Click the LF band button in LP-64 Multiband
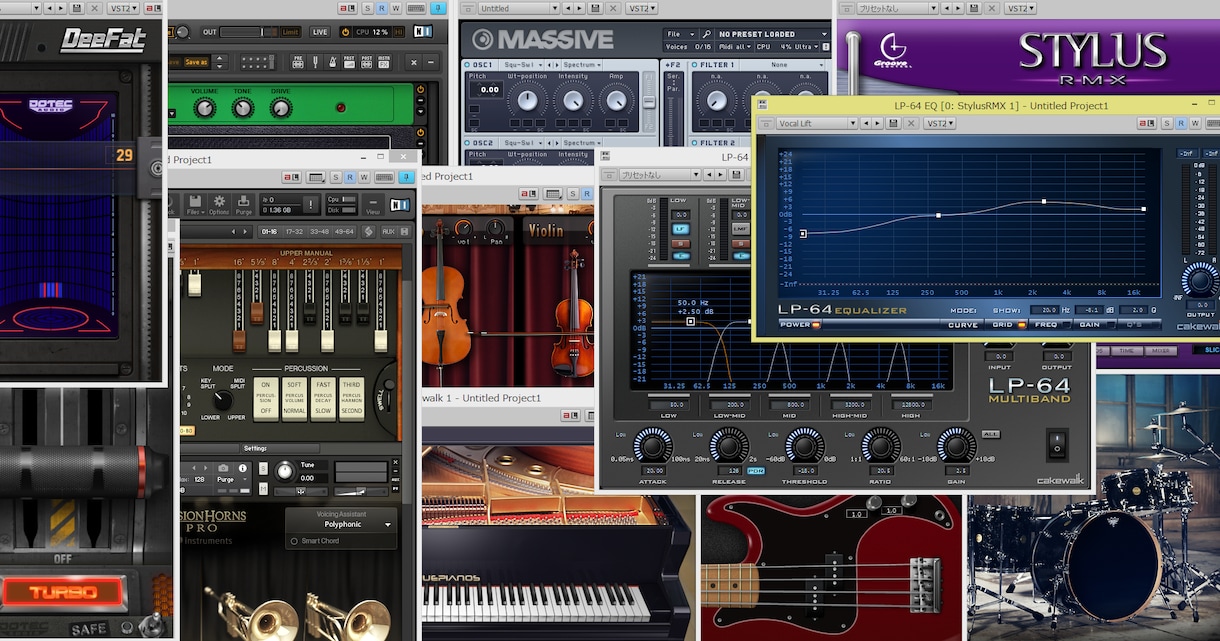Viewport: 1220px width, 641px height. point(681,228)
